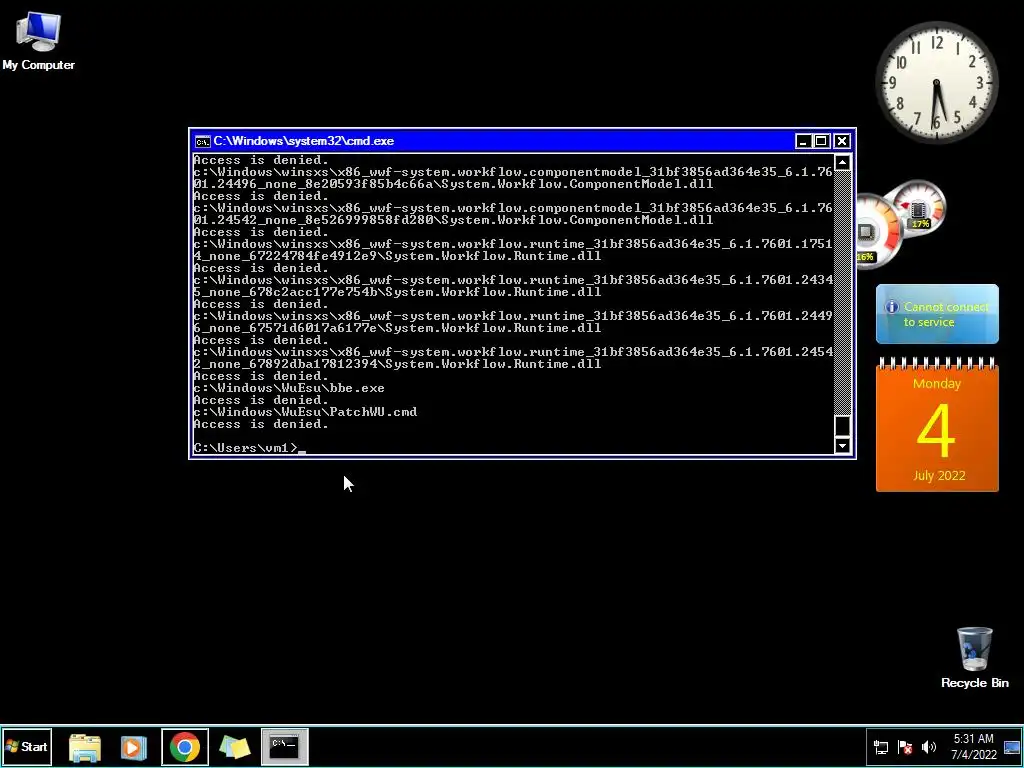Launch Windows Media Player from taskbar
This screenshot has width=1024, height=768.
[134, 747]
